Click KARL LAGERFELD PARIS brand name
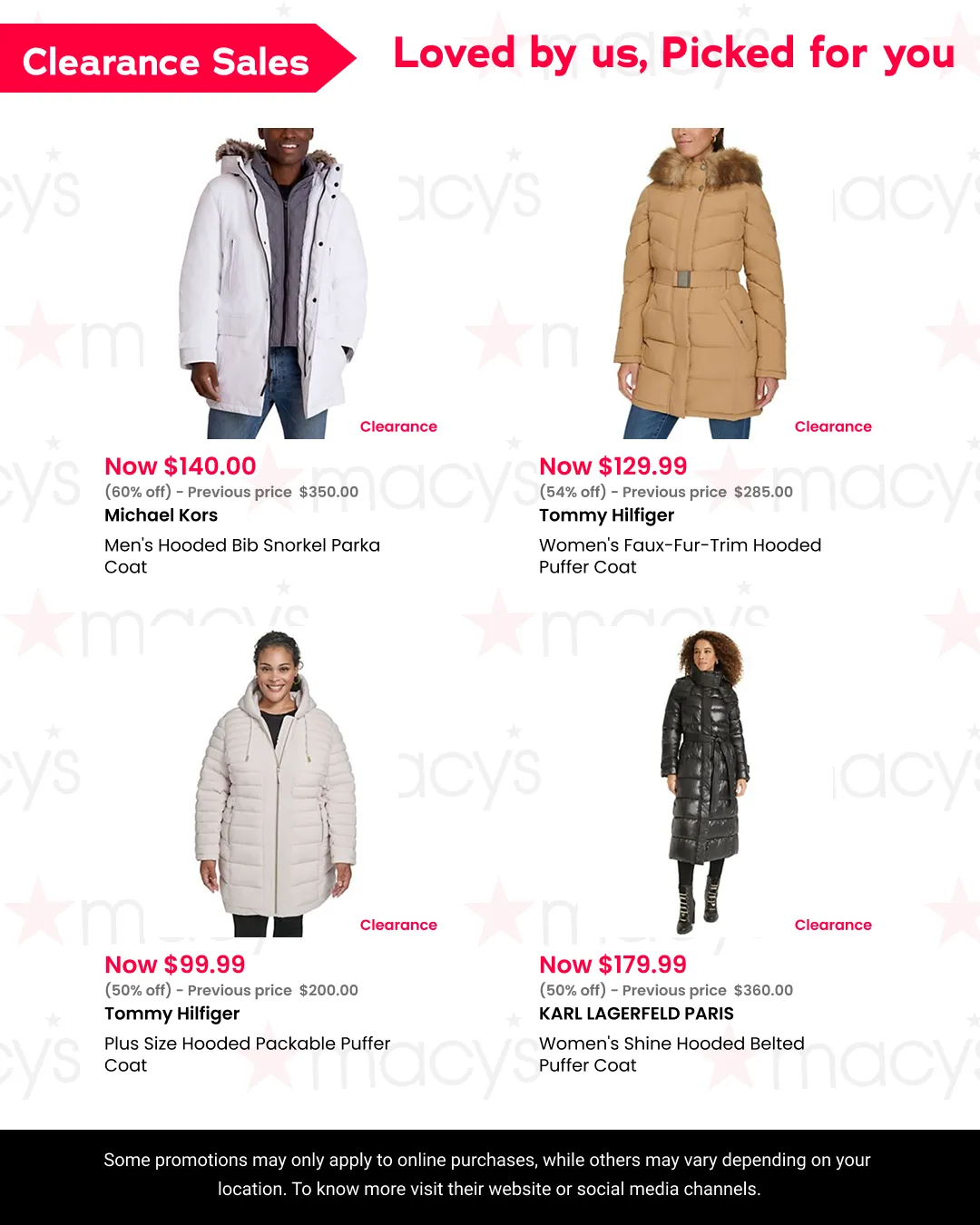 [637, 1014]
